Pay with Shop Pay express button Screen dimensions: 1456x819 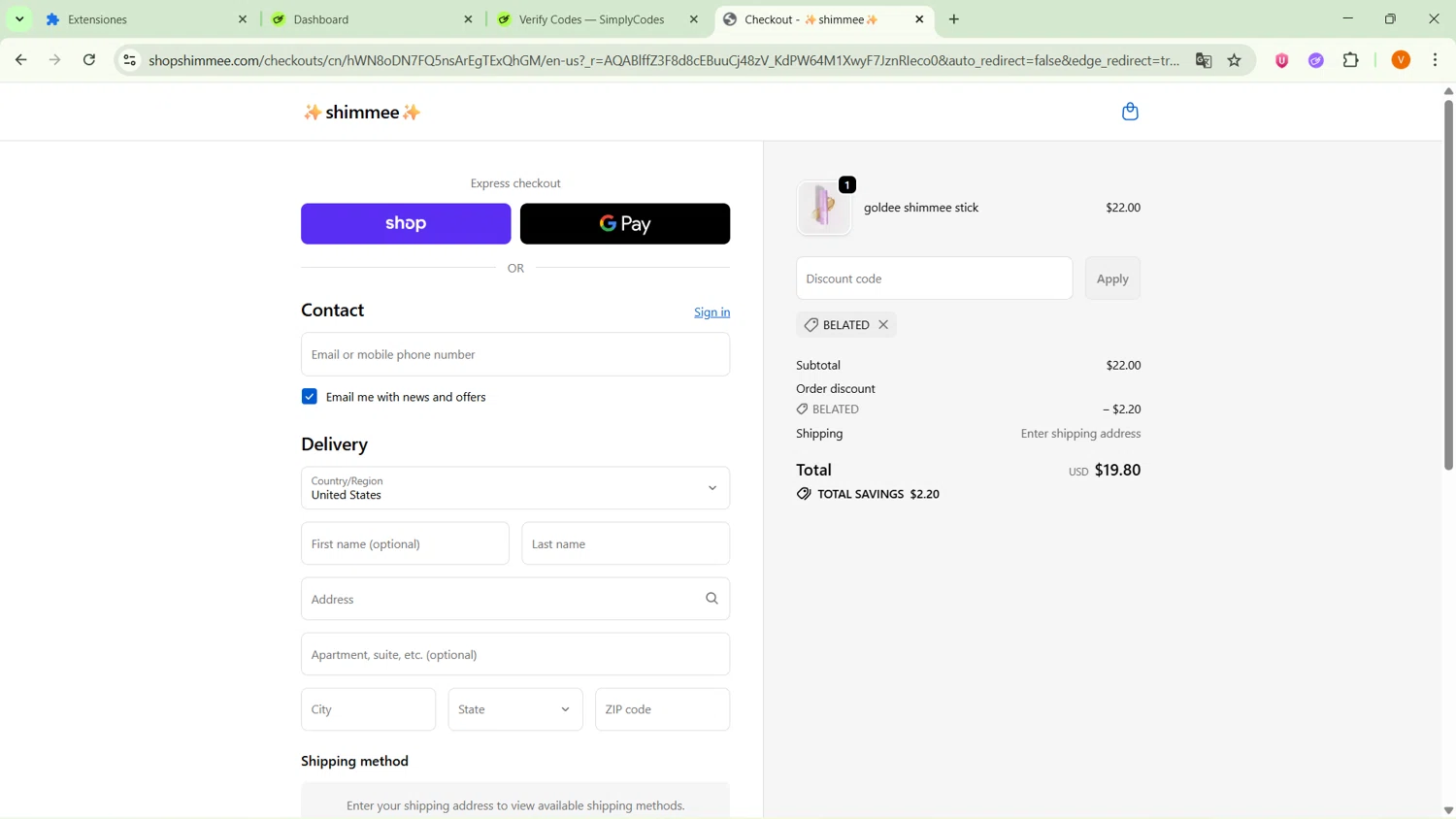tap(406, 224)
